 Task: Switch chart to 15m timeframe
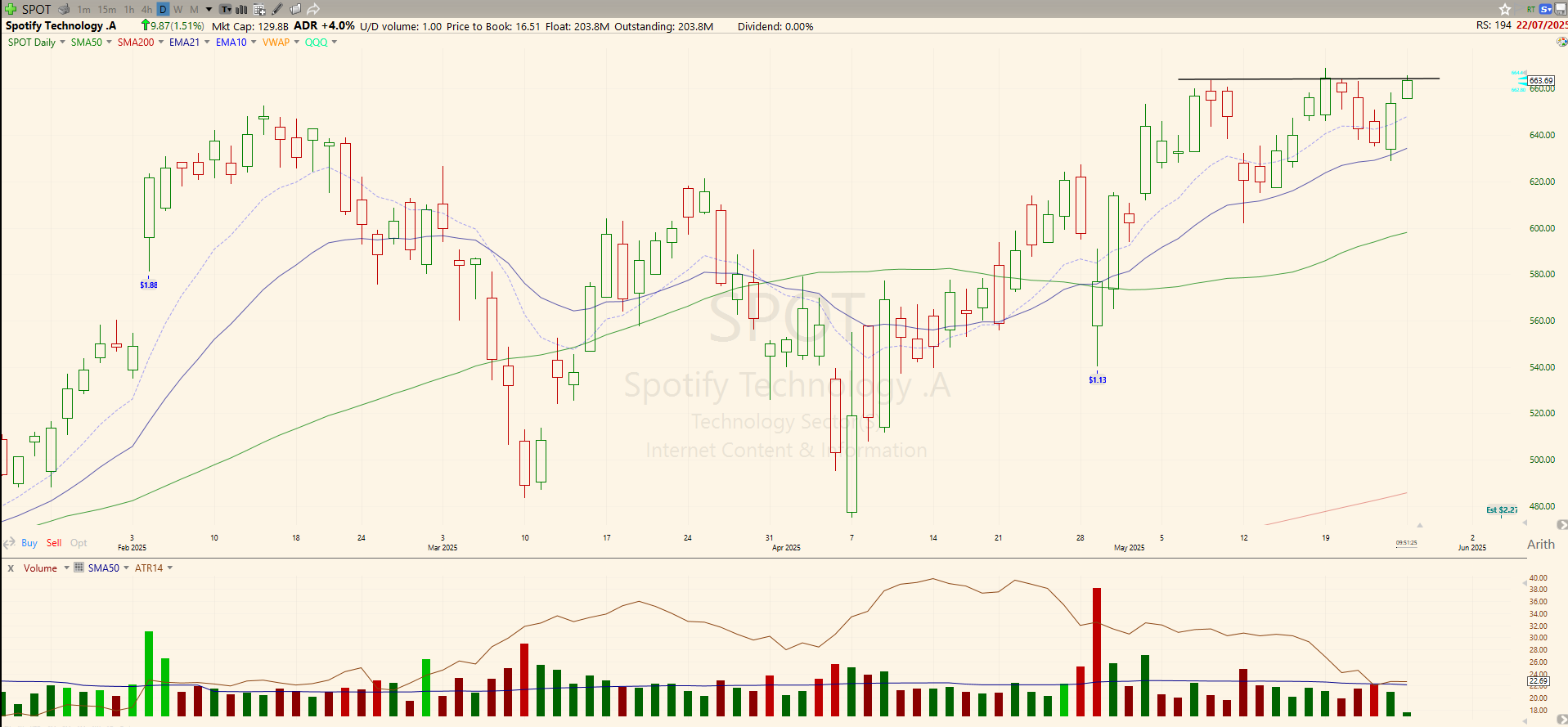click(107, 10)
